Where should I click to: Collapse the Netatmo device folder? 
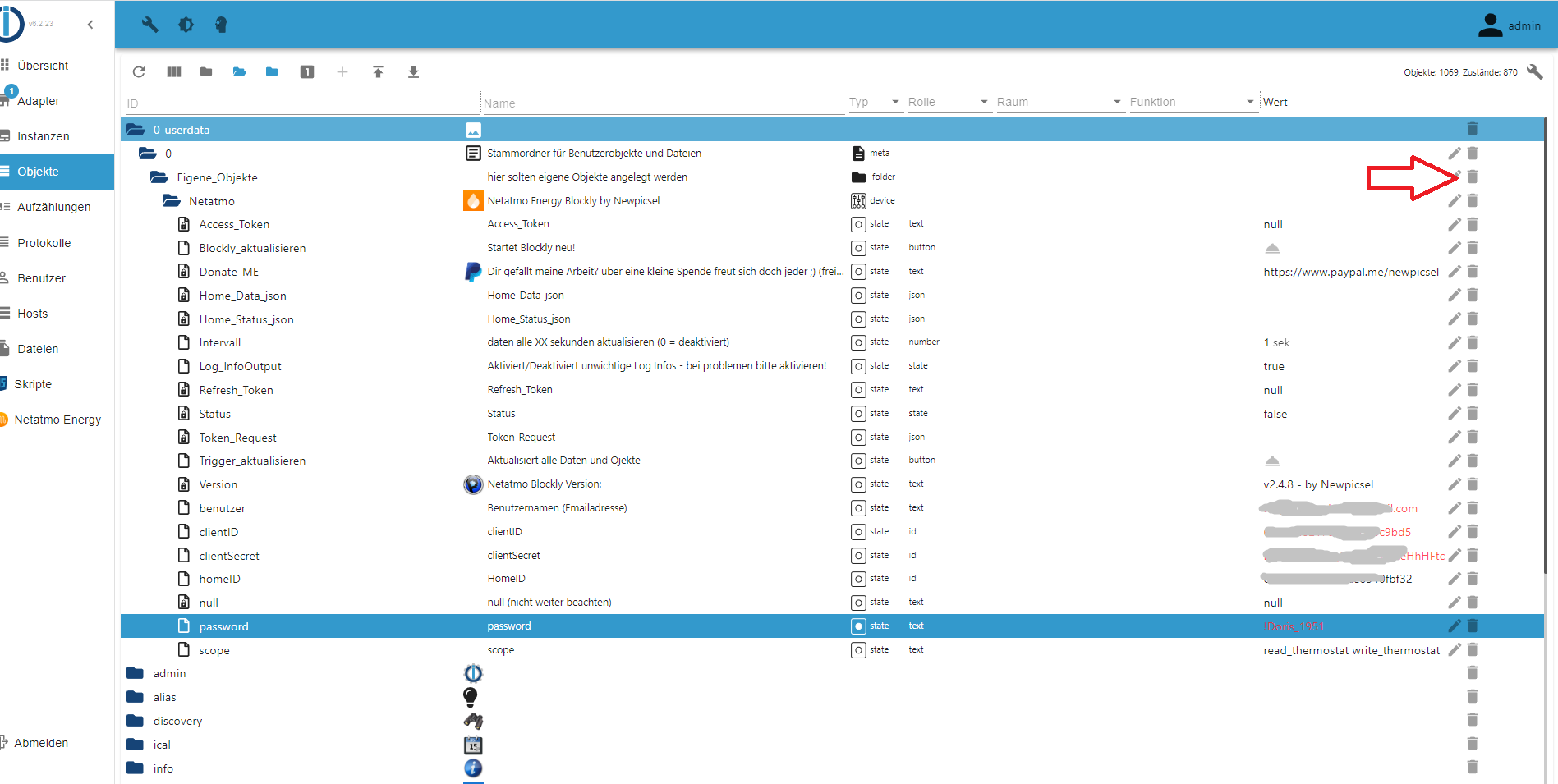[x=171, y=201]
